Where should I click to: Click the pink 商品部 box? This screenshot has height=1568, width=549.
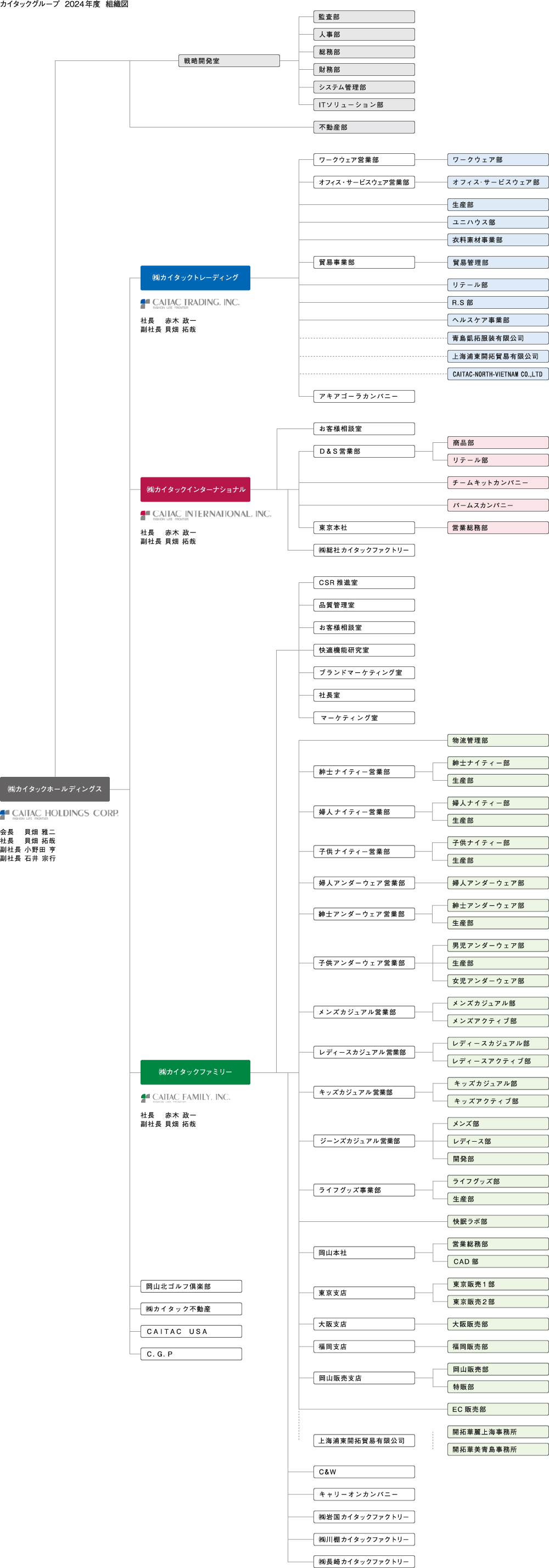(498, 442)
